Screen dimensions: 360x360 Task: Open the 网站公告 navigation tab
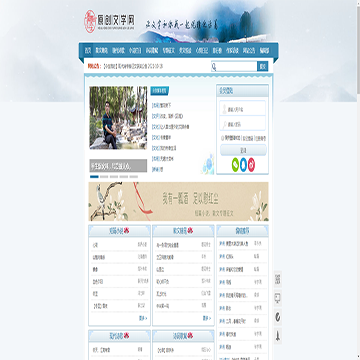[x=249, y=51]
